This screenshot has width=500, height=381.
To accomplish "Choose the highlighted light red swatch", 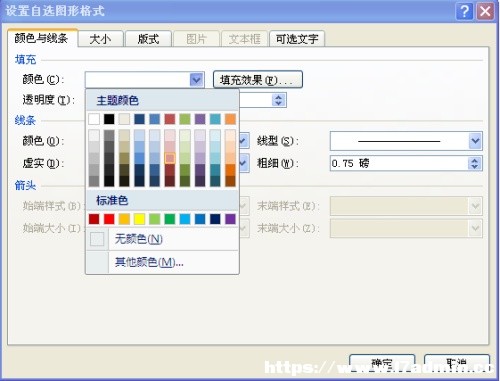I will tap(170, 158).
